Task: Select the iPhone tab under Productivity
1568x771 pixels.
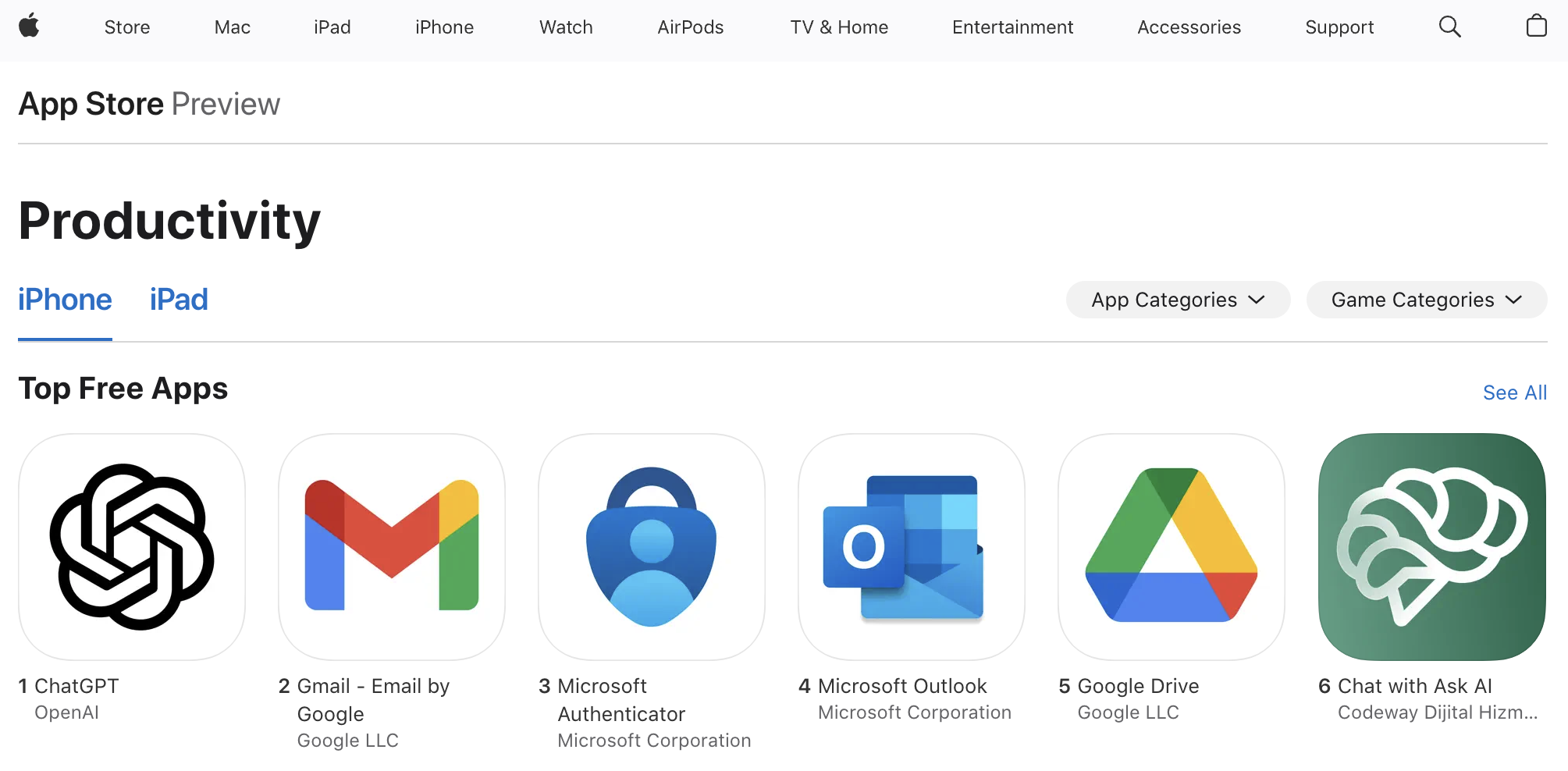Action: pyautogui.click(x=65, y=300)
